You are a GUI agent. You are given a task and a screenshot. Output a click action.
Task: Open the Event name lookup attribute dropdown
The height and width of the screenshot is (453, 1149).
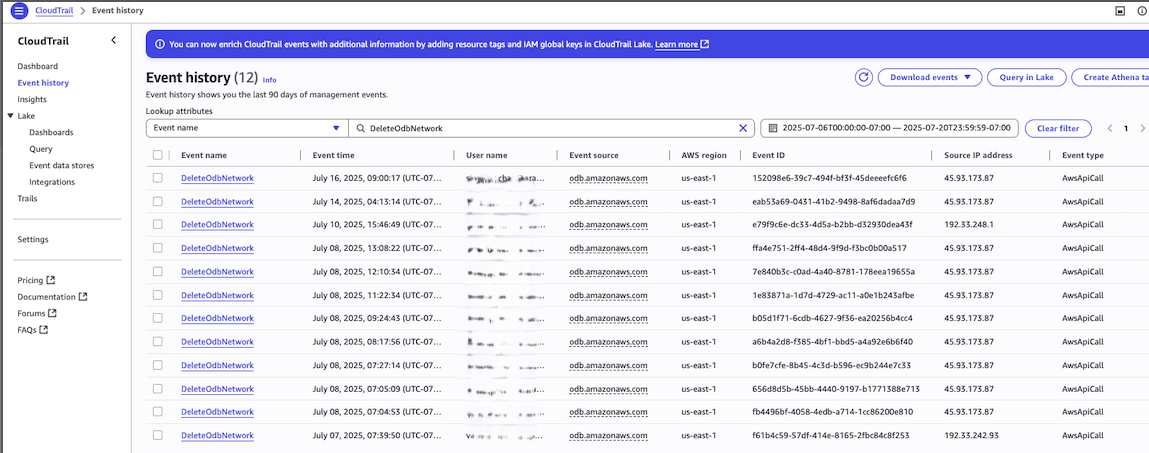coord(247,128)
